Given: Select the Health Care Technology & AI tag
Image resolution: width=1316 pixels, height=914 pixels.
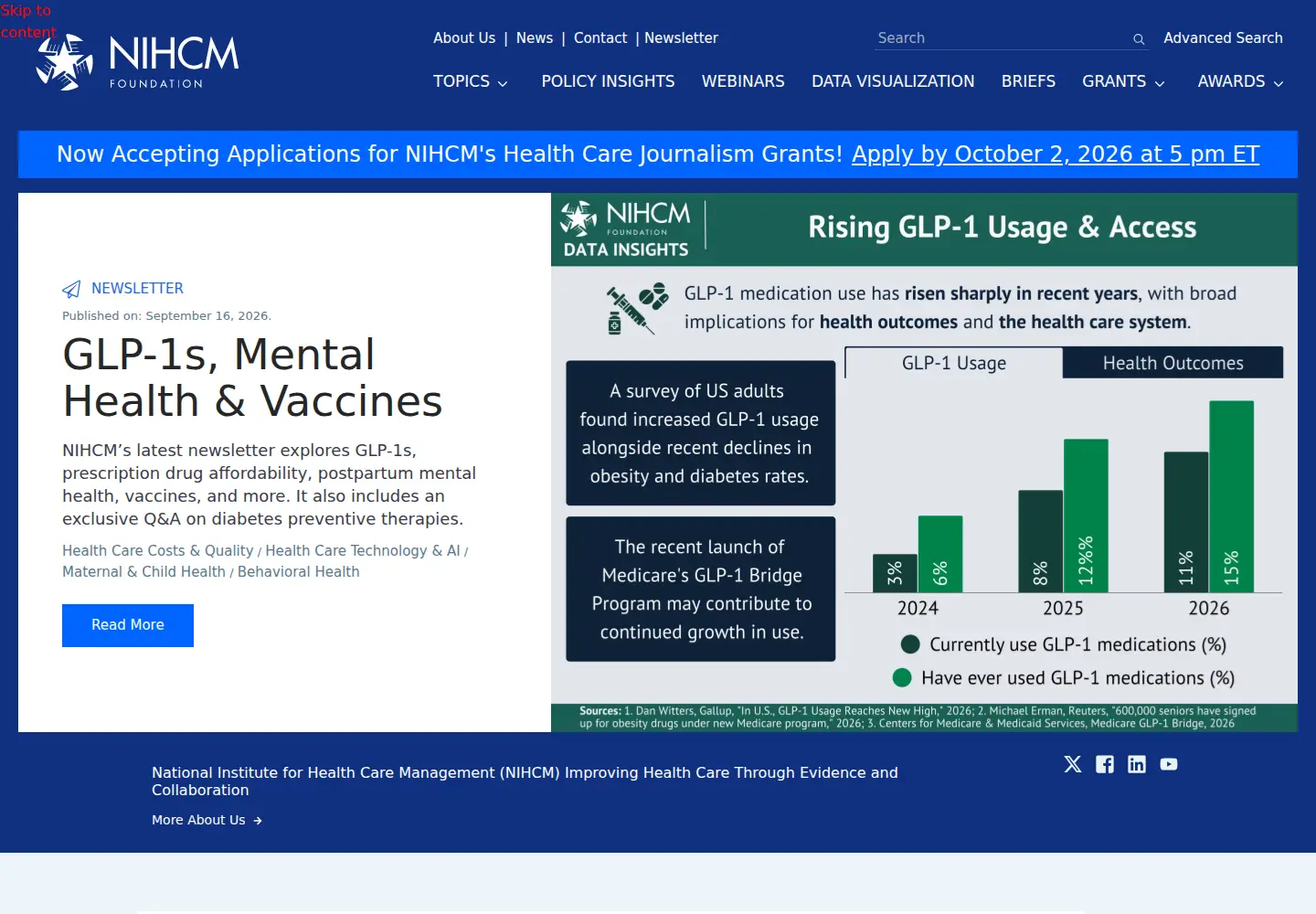Looking at the screenshot, I should [x=363, y=550].
